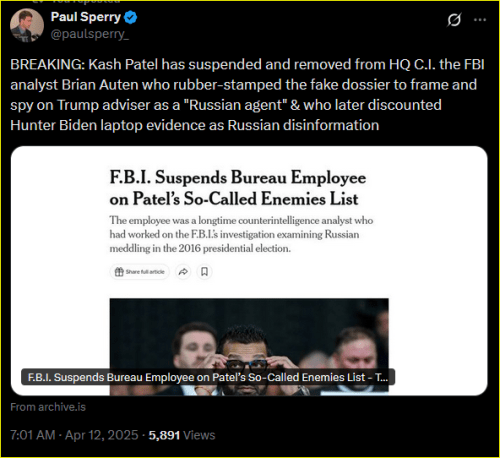
Task: Open the article photo of man adjusting glasses
Action: (x=249, y=347)
